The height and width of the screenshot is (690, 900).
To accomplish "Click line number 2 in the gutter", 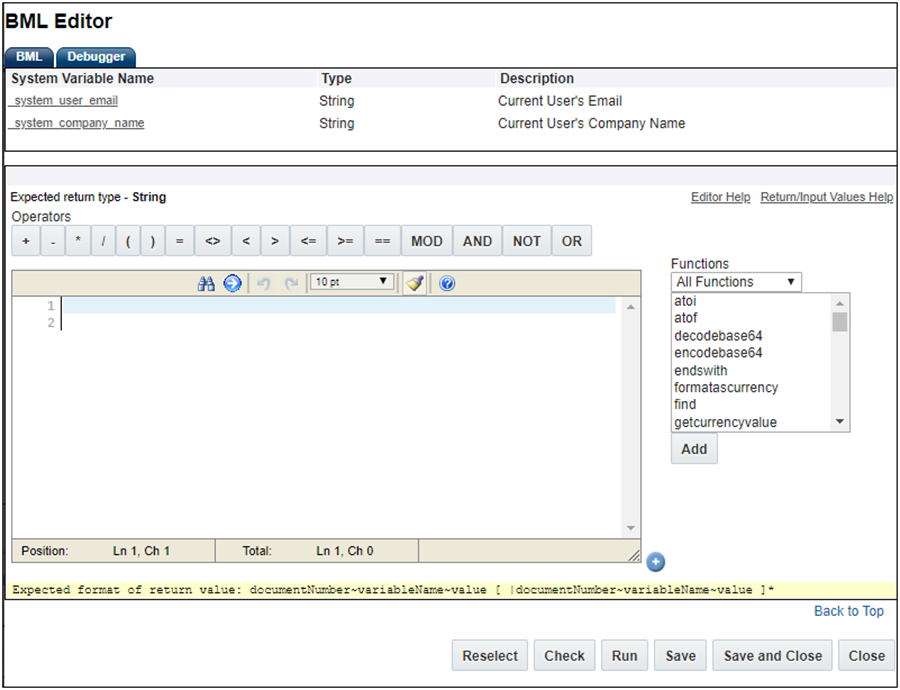I will [51, 323].
